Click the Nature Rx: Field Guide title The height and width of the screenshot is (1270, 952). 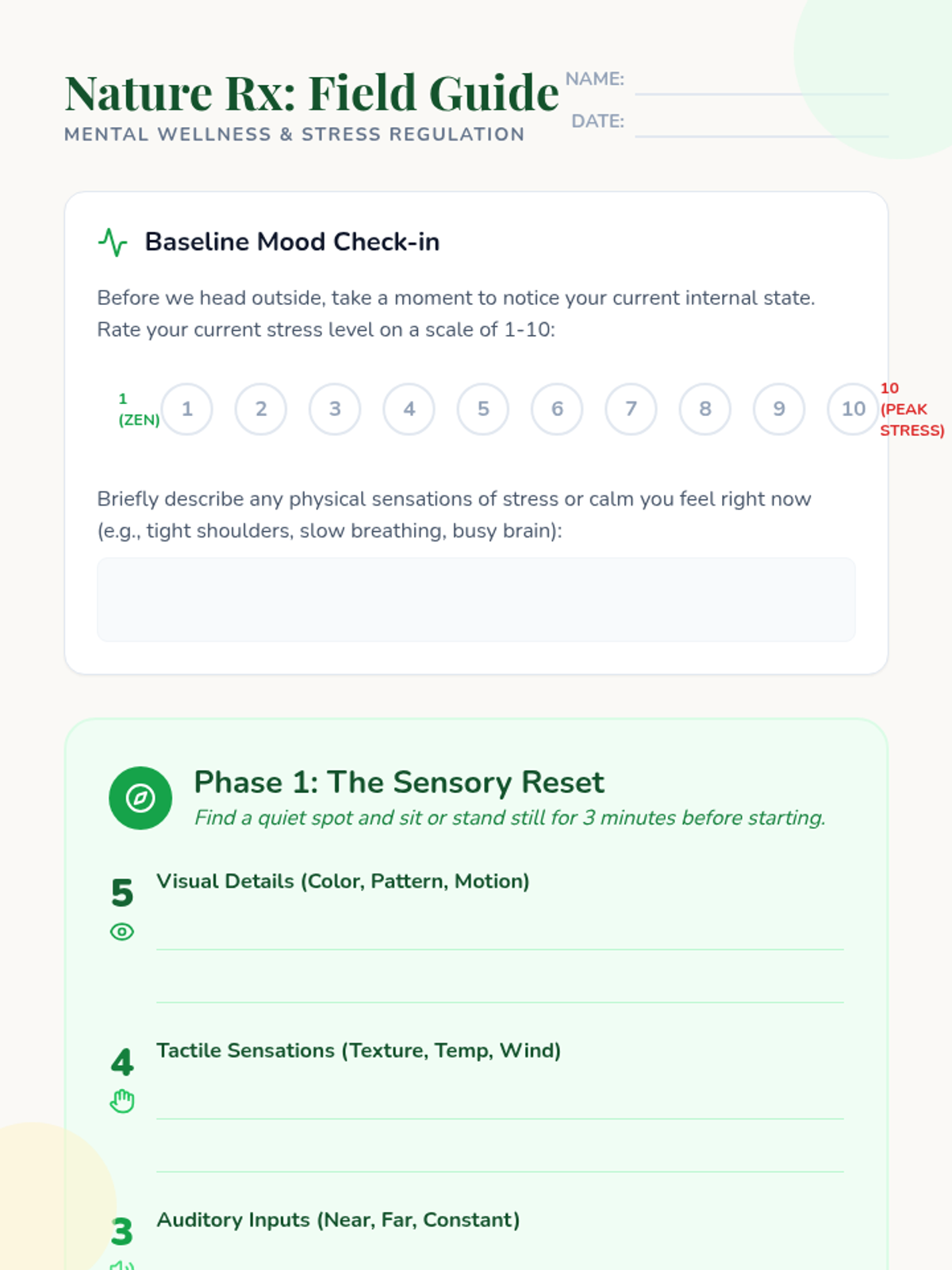312,93
